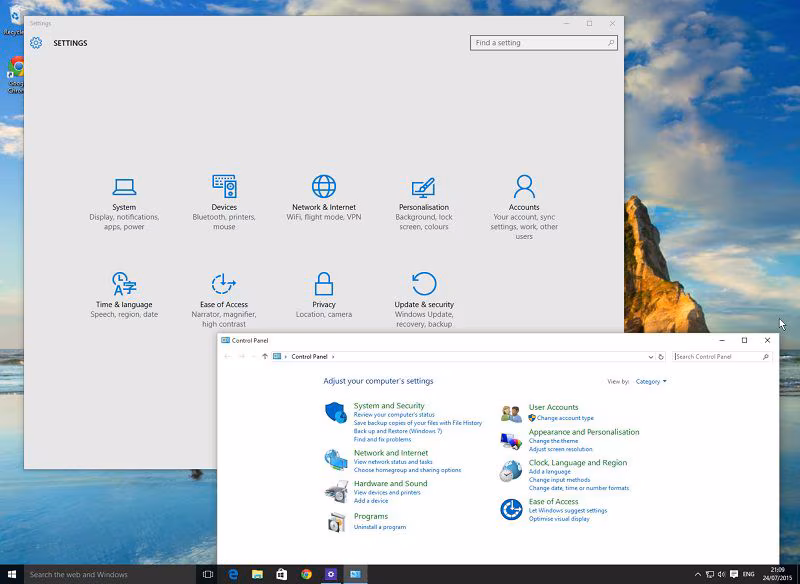The image size is (800, 584).
Task: Refresh the Control Panel address bar
Action: [x=661, y=357]
